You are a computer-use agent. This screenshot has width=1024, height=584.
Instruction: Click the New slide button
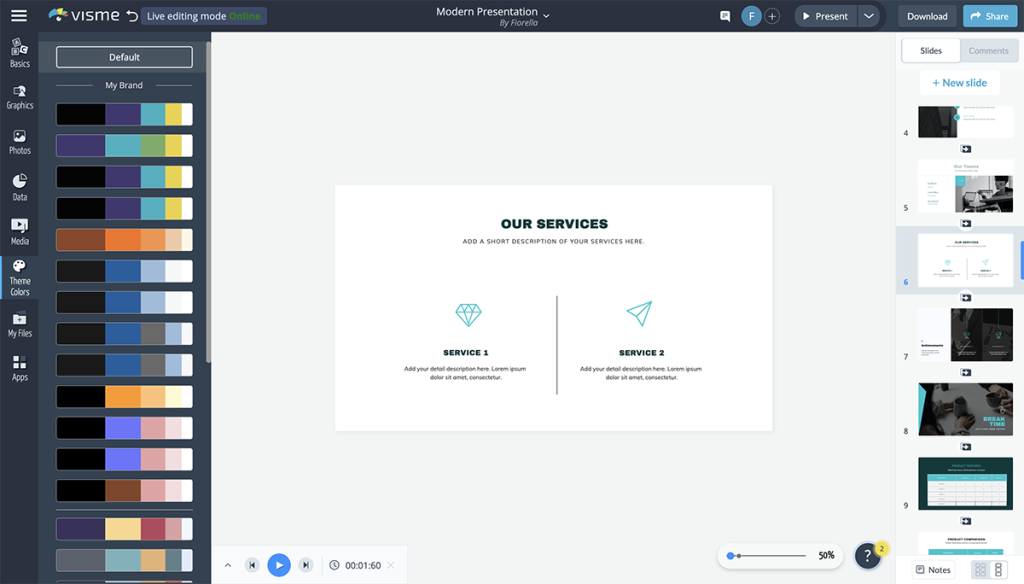click(959, 82)
